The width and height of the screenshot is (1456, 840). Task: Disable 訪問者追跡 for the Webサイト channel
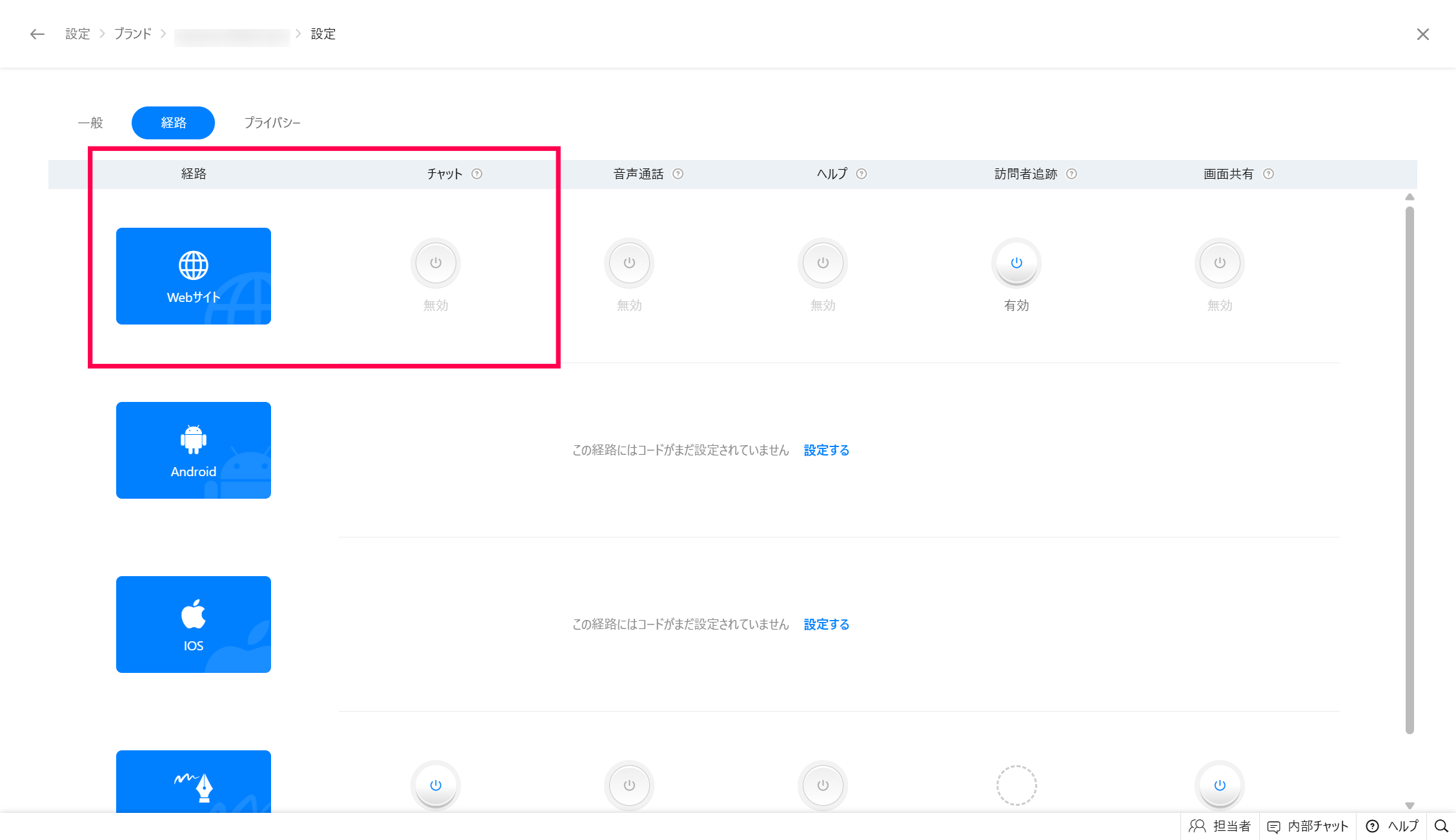[1016, 263]
